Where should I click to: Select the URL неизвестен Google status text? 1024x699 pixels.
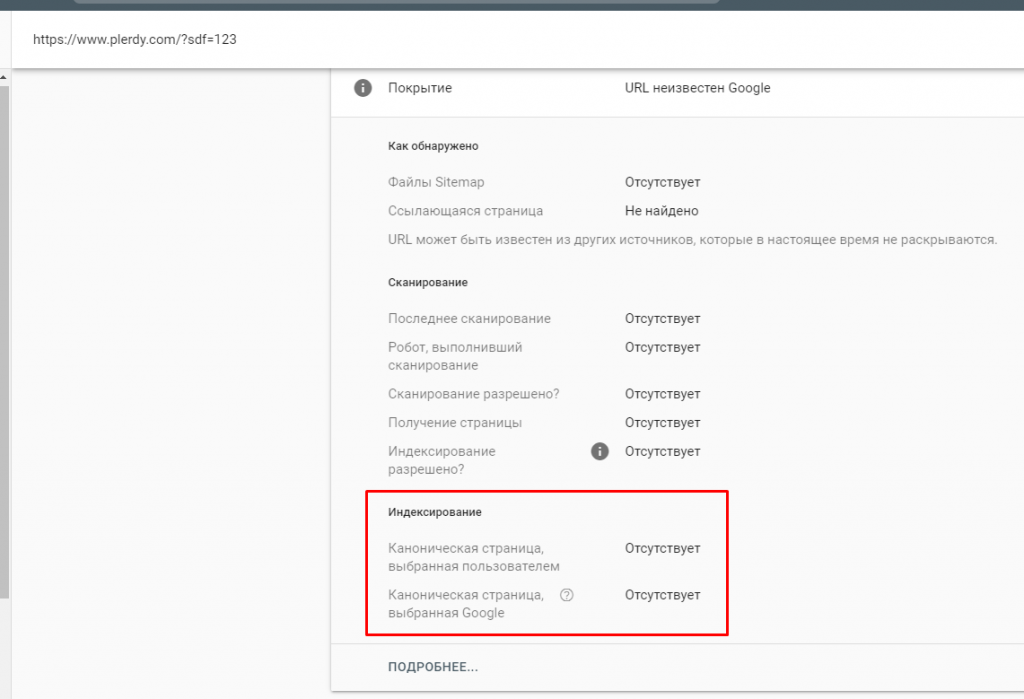point(697,88)
